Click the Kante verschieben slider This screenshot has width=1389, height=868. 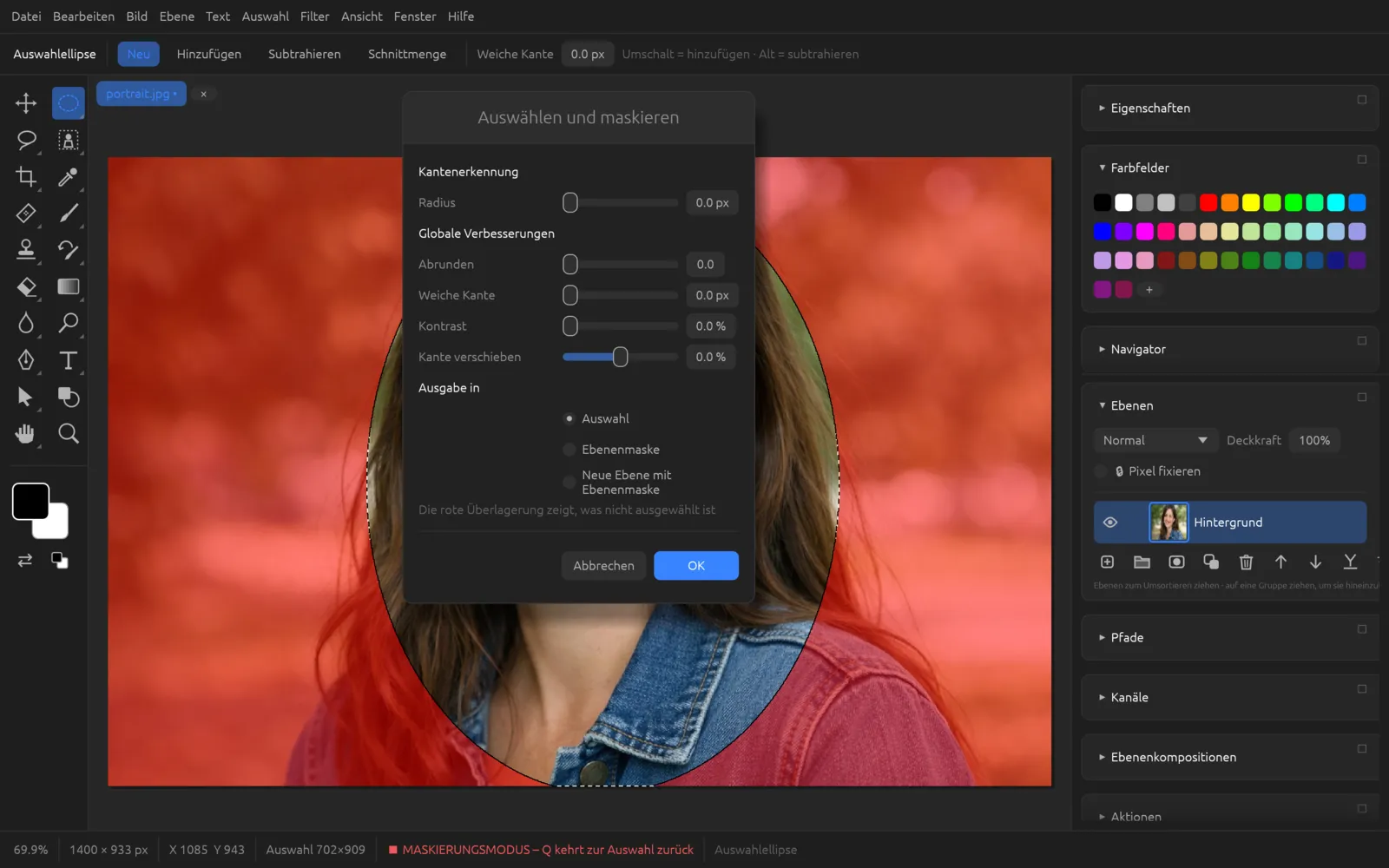click(x=620, y=357)
